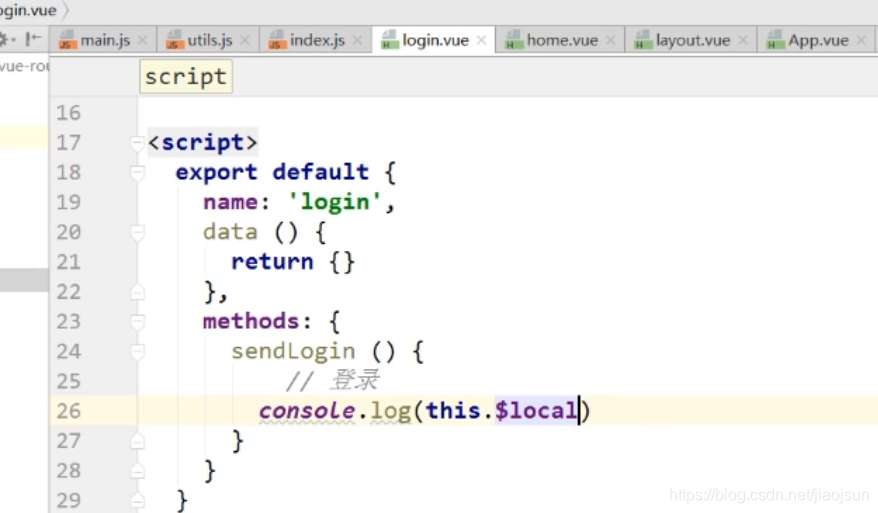The width and height of the screenshot is (878, 513).
Task: Switch to the index.js tab
Action: (x=317, y=40)
